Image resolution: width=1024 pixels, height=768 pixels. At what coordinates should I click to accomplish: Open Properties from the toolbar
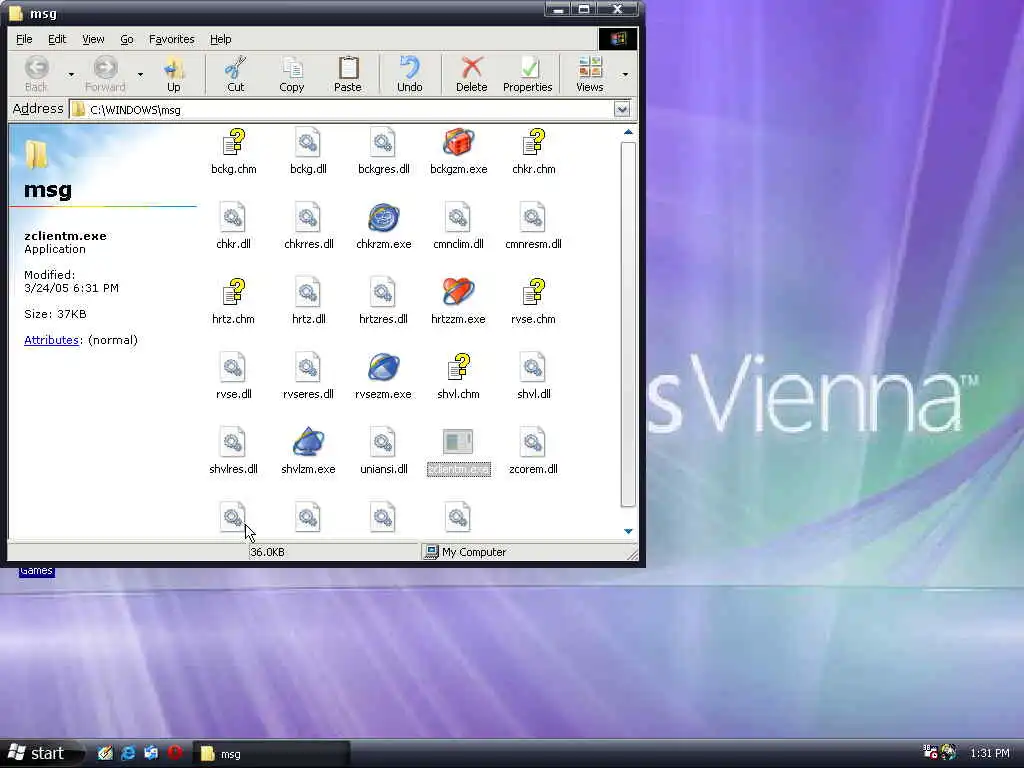pos(528,74)
